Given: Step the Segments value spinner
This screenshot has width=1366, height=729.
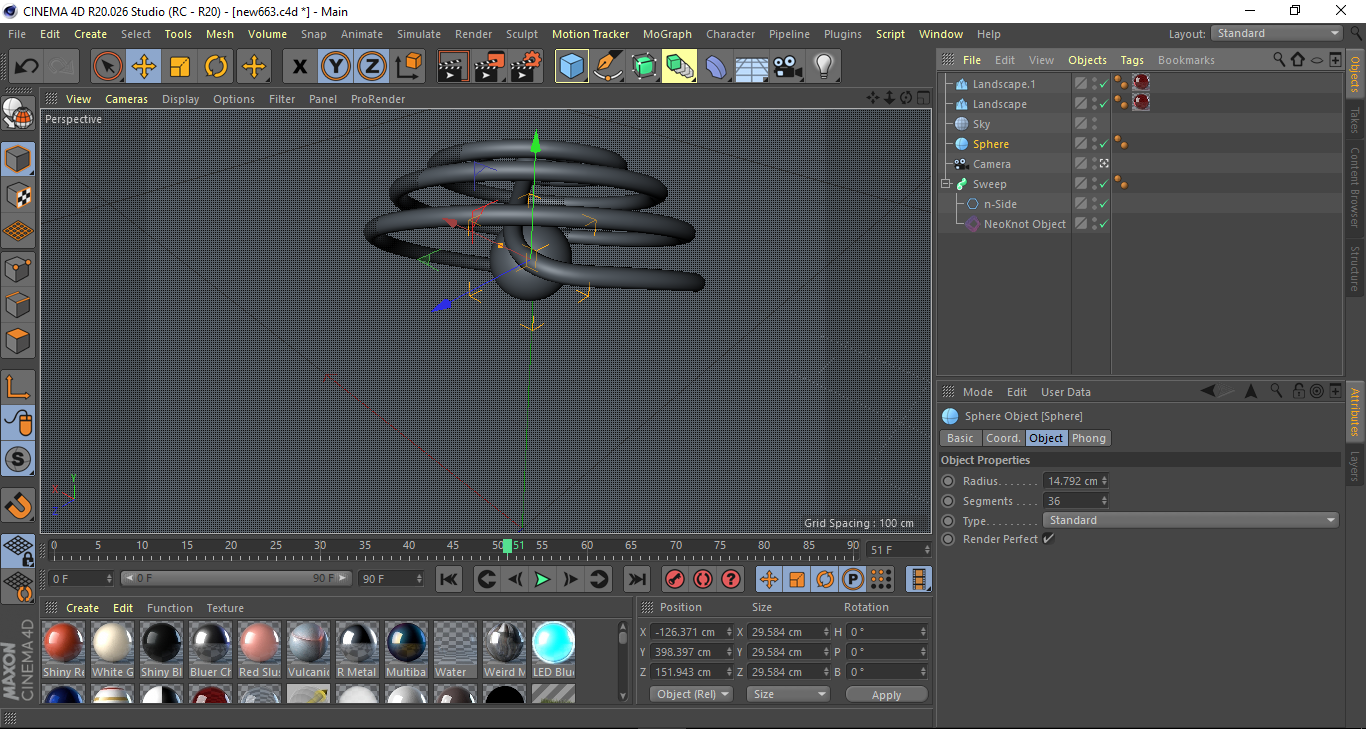Looking at the screenshot, I should (x=1104, y=501).
